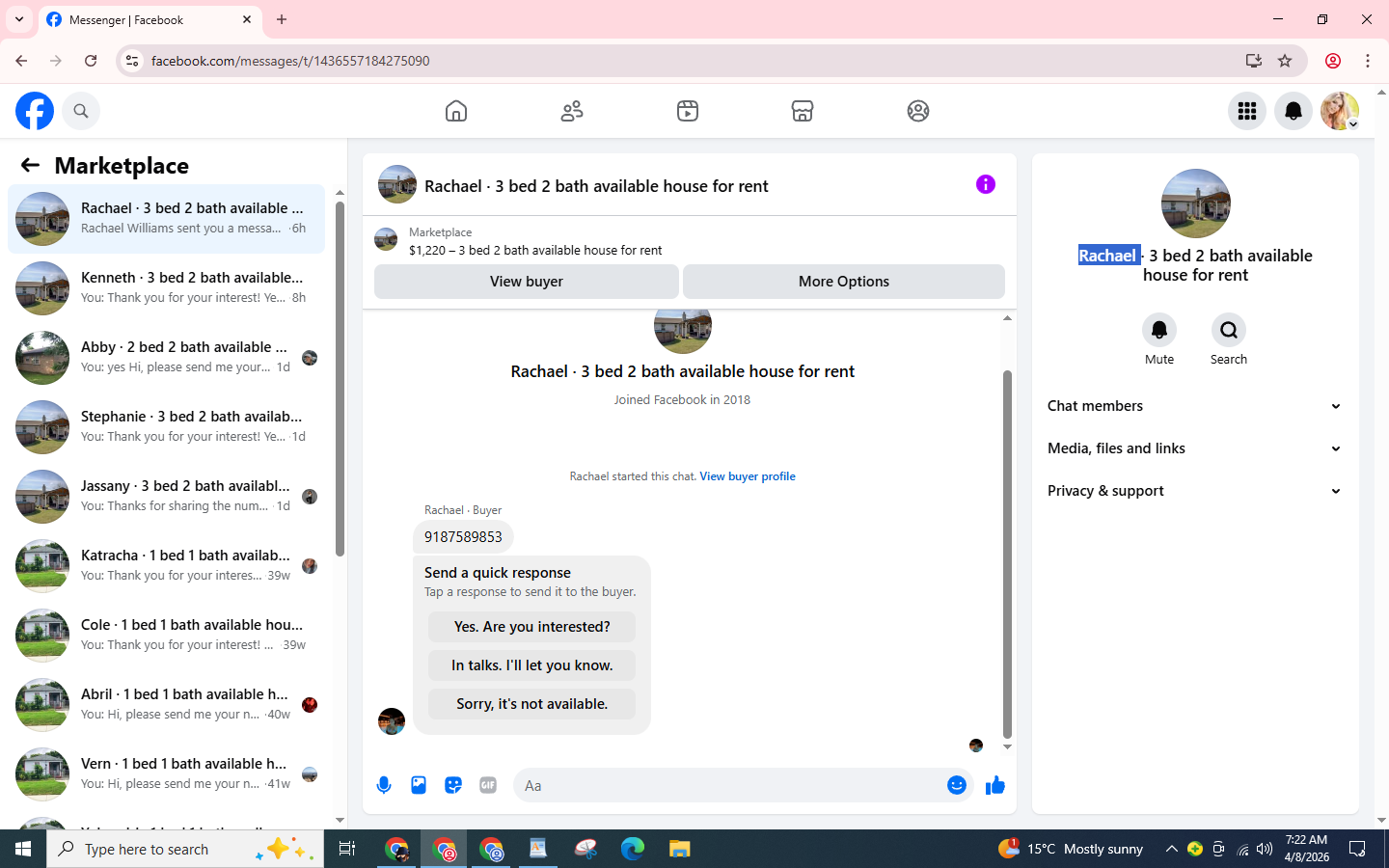Click the listing photo in info panel
Image resolution: width=1389 pixels, height=868 pixels.
(x=1196, y=203)
